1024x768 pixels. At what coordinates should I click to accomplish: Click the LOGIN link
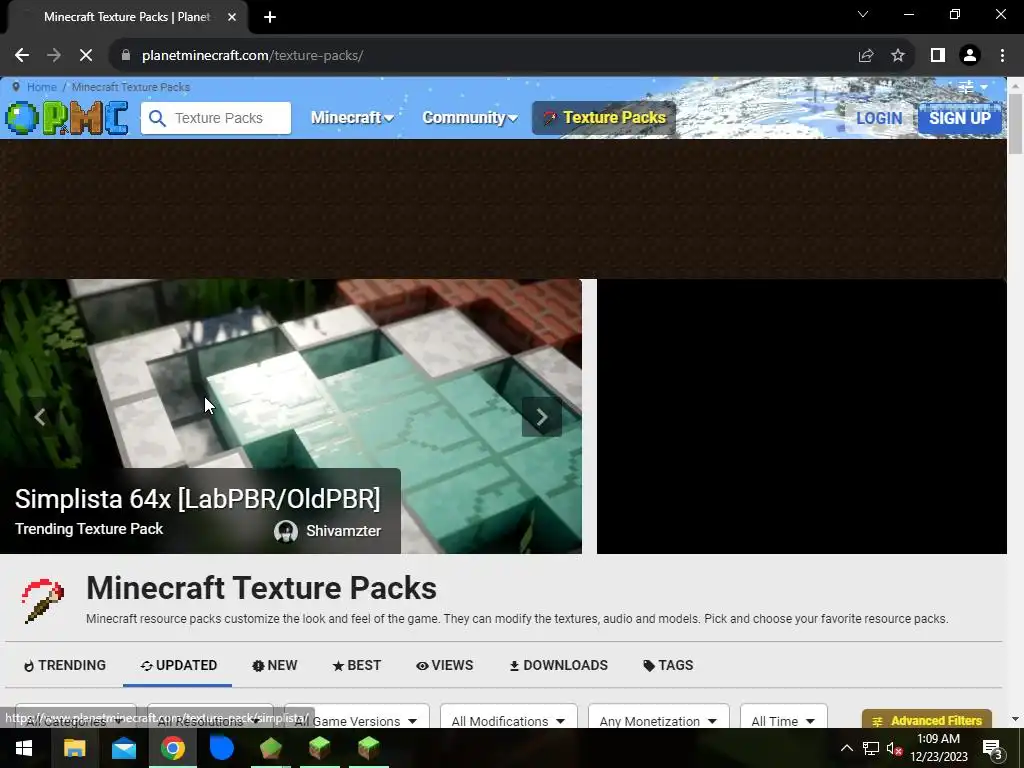[x=879, y=118]
